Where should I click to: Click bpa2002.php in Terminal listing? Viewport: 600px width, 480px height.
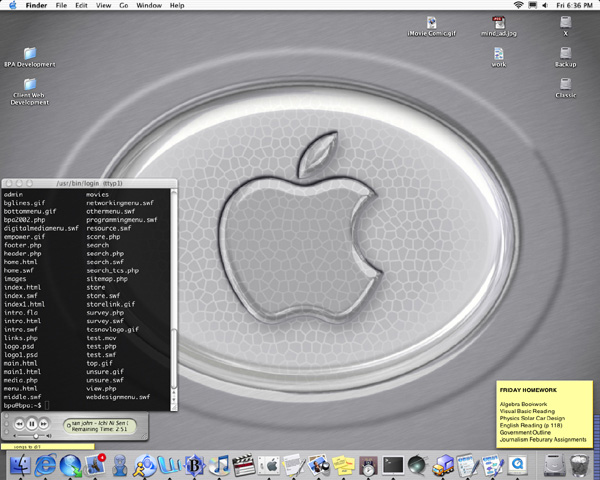(24, 220)
